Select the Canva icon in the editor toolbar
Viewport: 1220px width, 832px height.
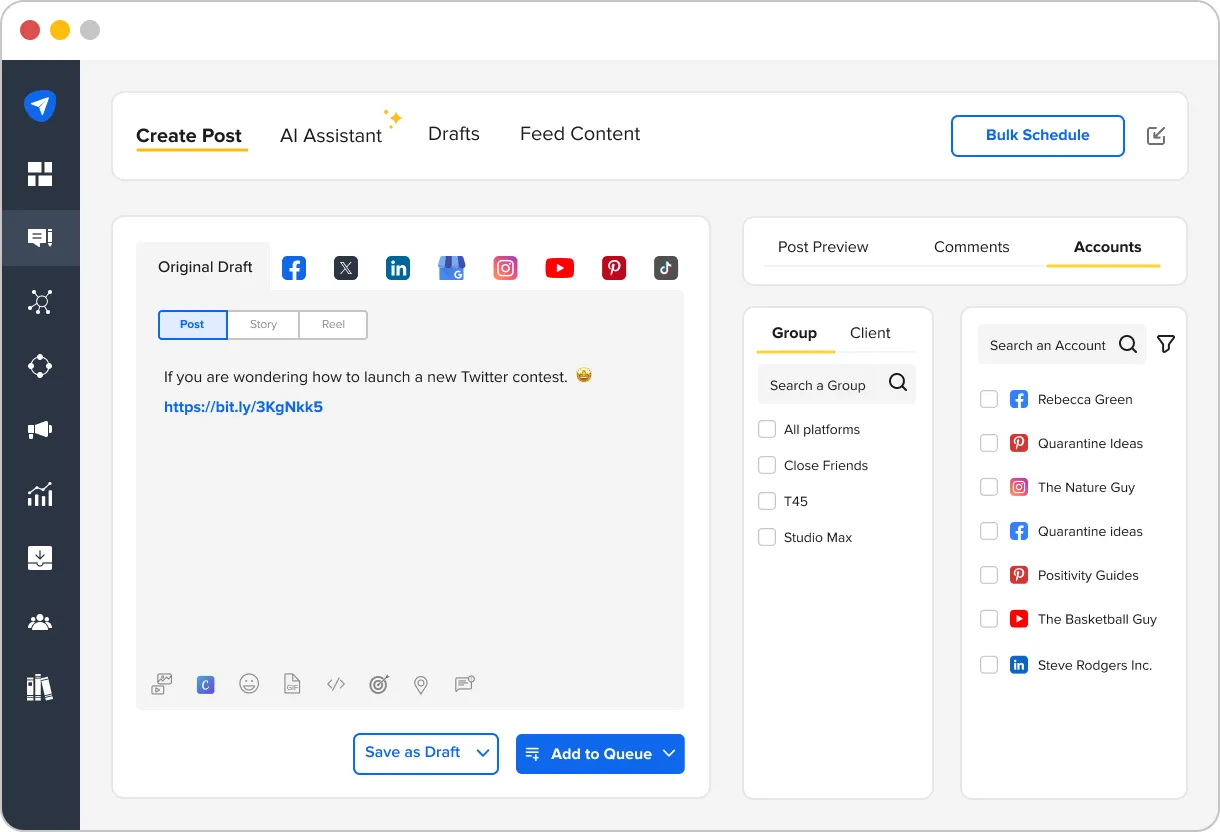[x=205, y=684]
